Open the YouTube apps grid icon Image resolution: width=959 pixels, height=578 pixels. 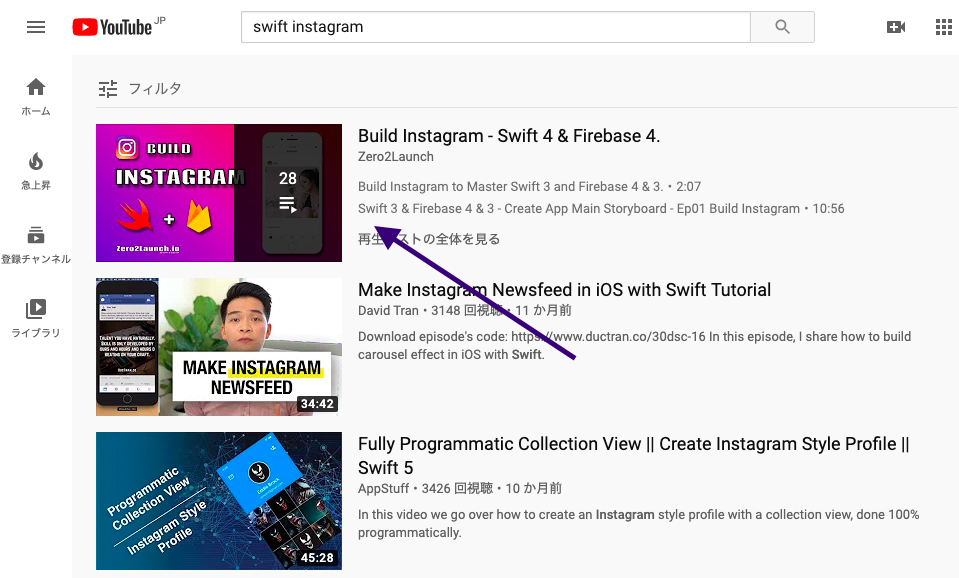(x=944, y=27)
